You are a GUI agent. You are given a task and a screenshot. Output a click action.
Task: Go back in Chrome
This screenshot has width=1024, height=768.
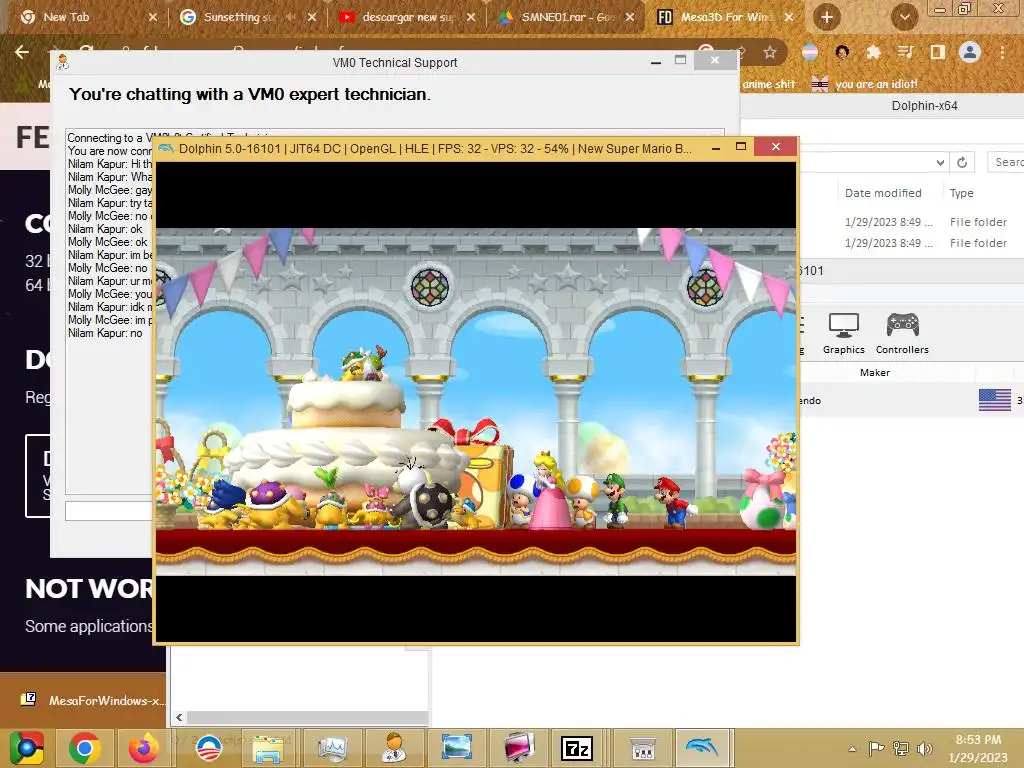pyautogui.click(x=22, y=52)
